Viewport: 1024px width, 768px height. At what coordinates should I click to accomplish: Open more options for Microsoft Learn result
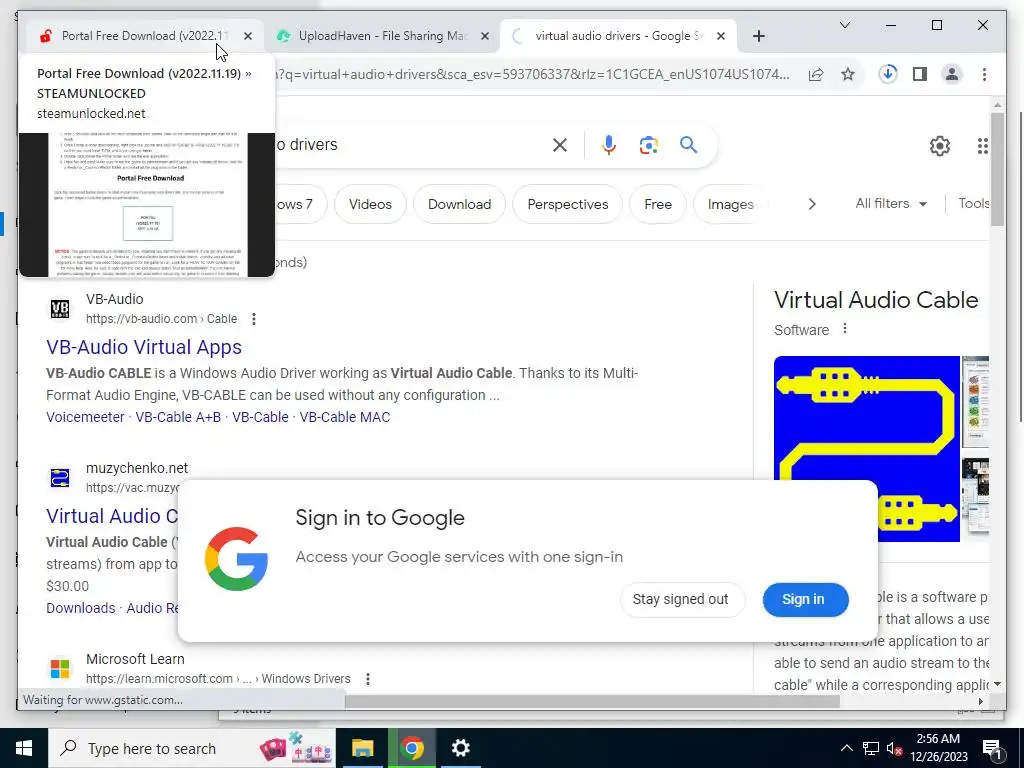click(x=368, y=679)
